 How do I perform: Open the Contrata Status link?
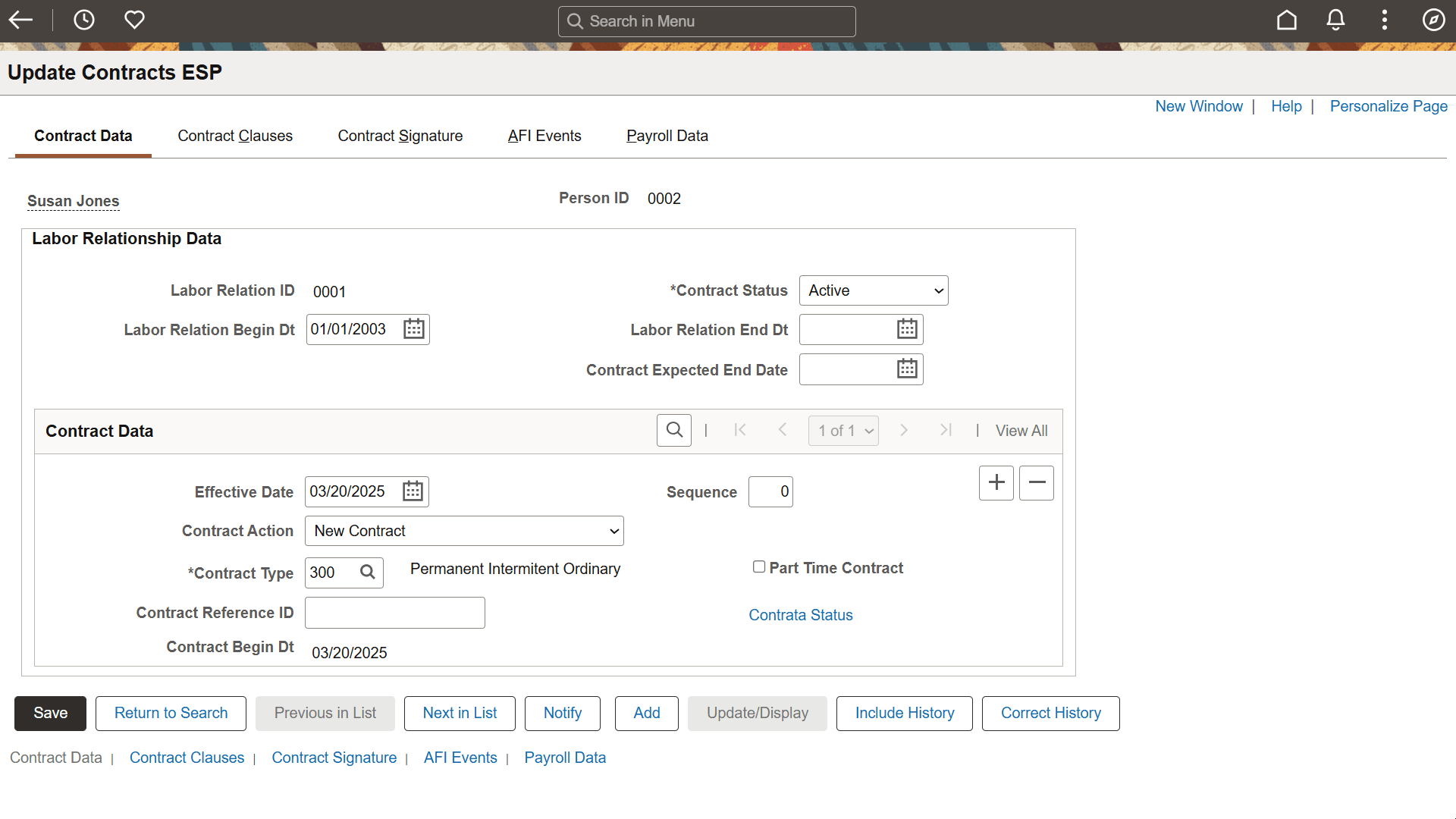click(x=801, y=614)
